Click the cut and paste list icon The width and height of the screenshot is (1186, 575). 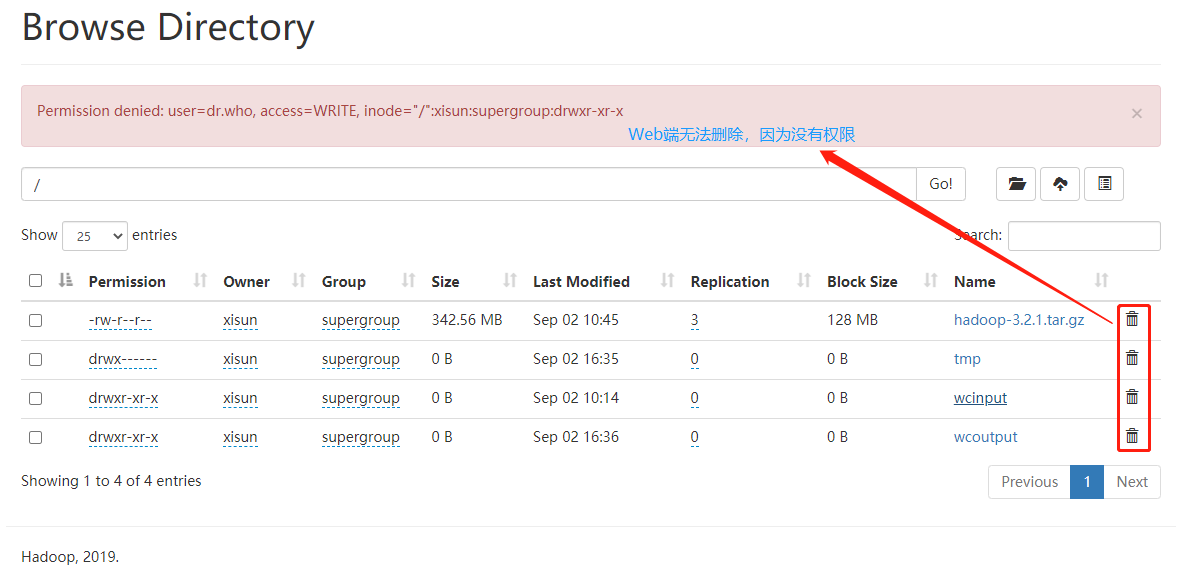pos(1104,184)
